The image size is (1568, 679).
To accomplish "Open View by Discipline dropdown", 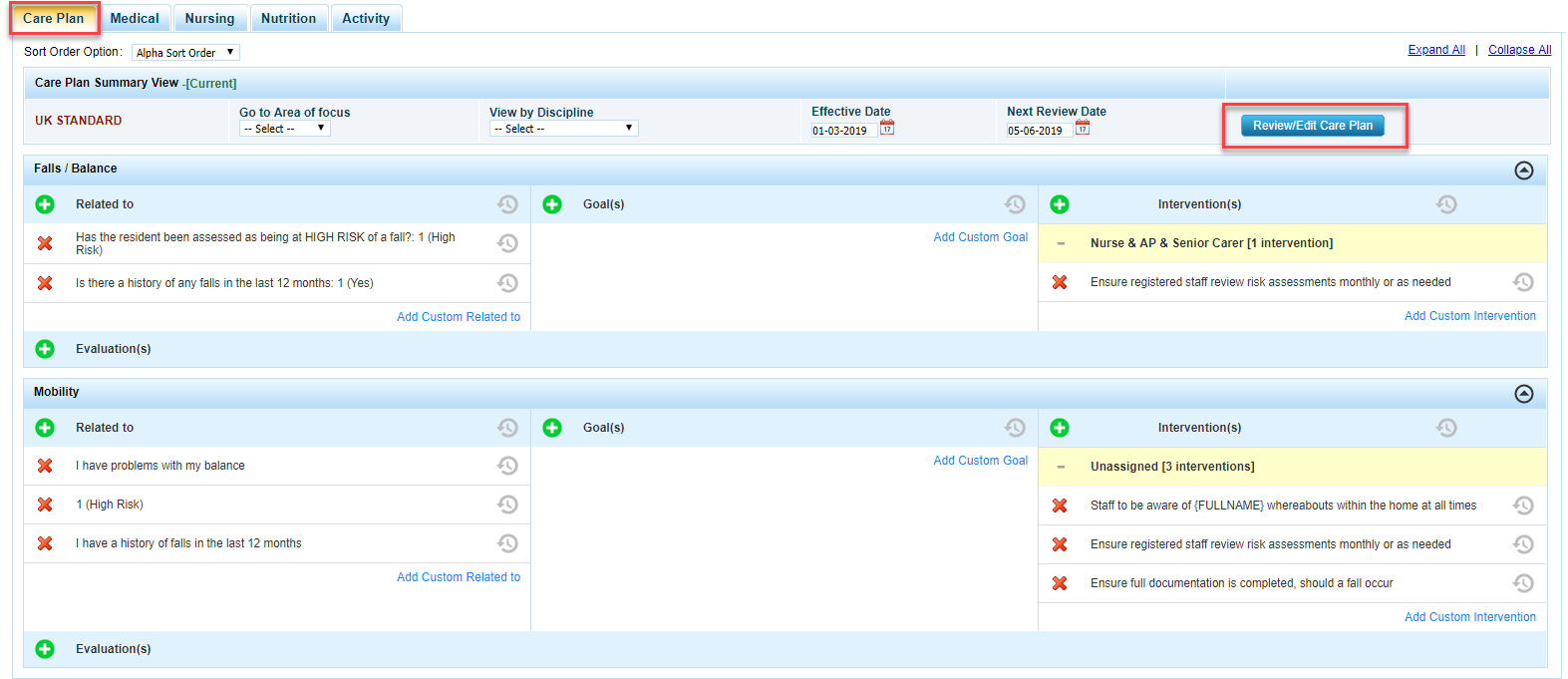I will pyautogui.click(x=563, y=129).
